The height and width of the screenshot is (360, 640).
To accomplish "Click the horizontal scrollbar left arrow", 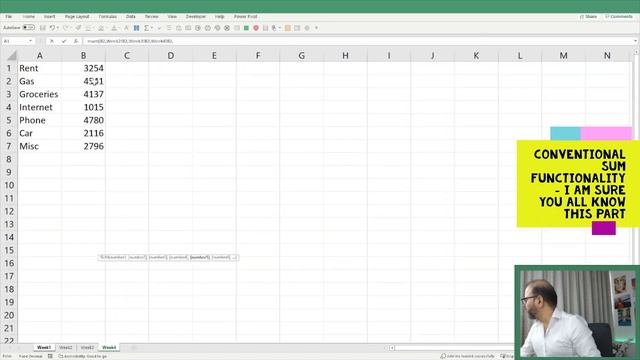I will 391,348.
